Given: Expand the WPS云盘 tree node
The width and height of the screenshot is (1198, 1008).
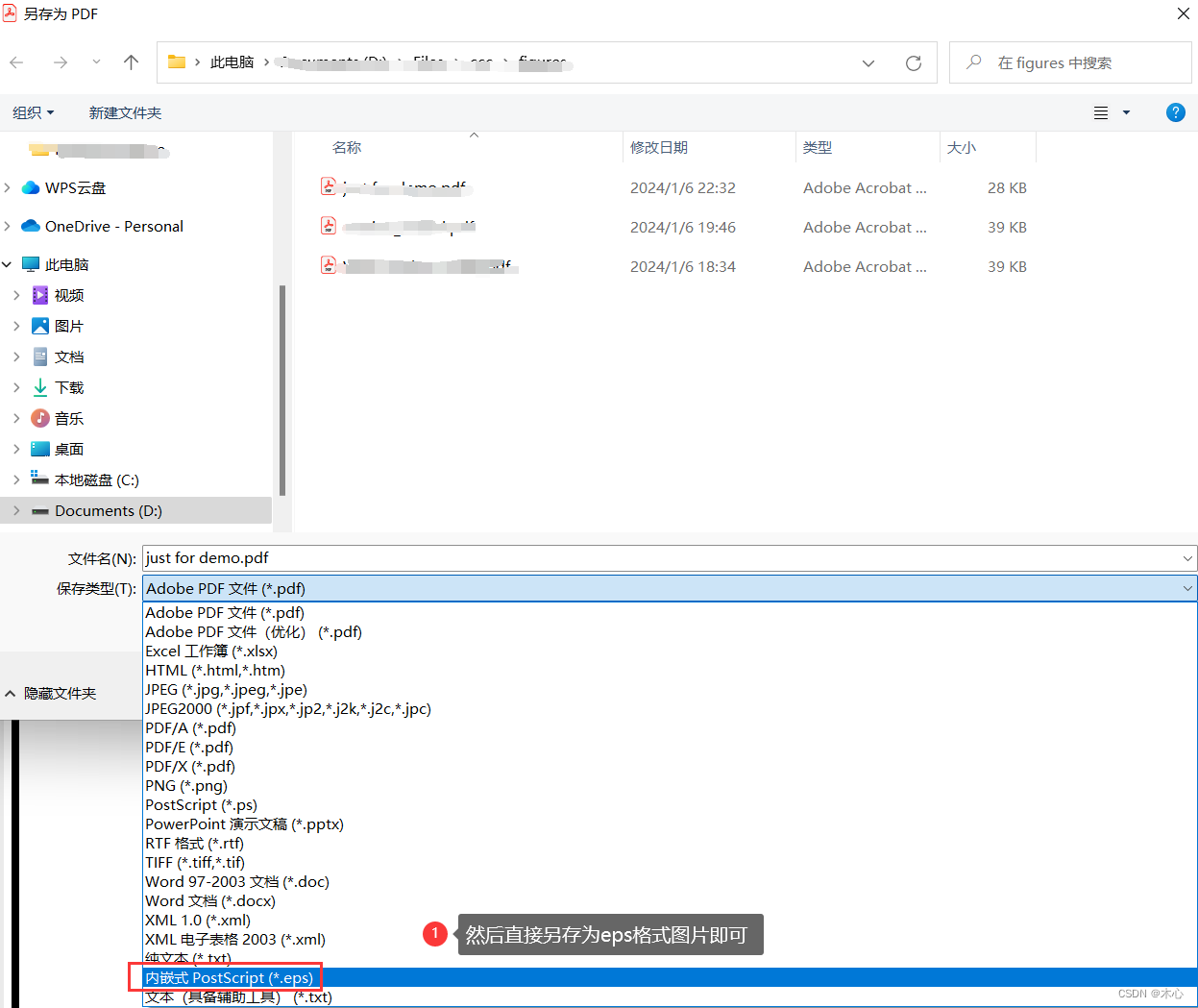Looking at the screenshot, I should tap(8, 188).
